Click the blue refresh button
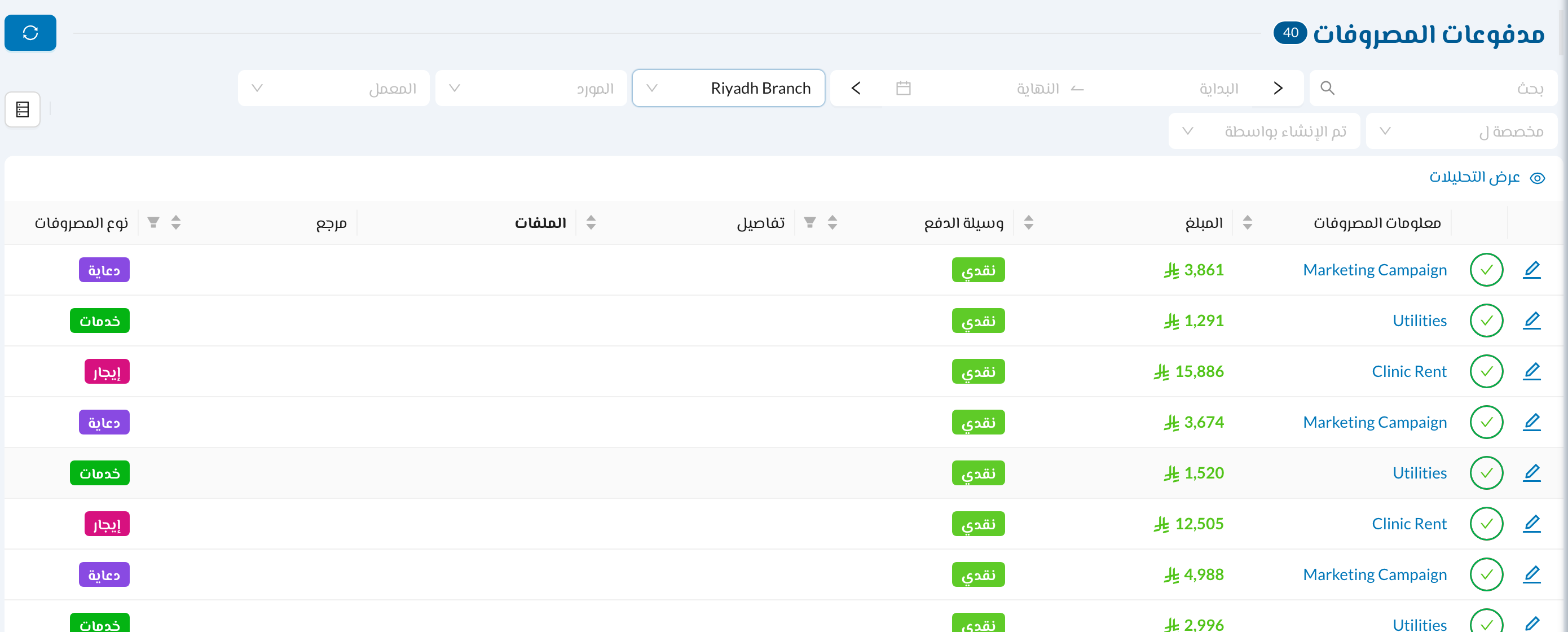The height and width of the screenshot is (632, 1568). (30, 33)
